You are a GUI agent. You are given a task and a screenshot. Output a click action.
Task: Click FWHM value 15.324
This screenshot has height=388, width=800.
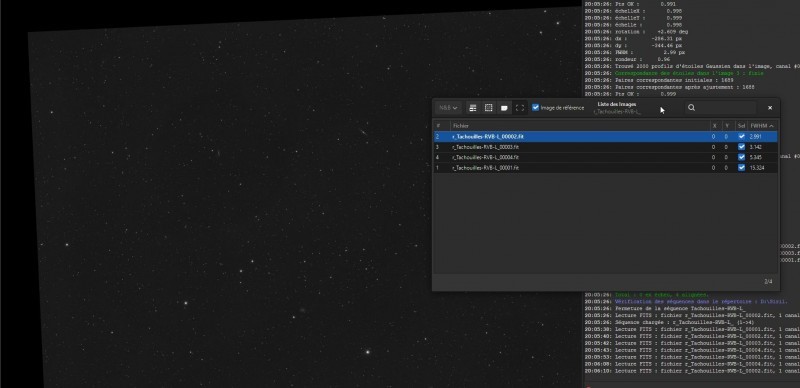tap(757, 167)
